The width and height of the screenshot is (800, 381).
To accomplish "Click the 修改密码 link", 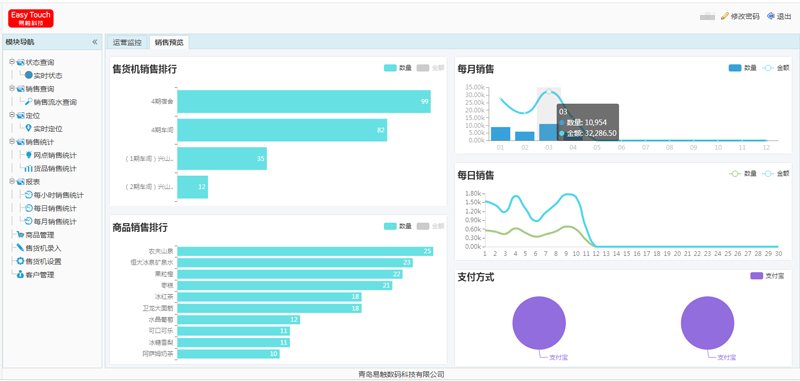I will 740,16.
